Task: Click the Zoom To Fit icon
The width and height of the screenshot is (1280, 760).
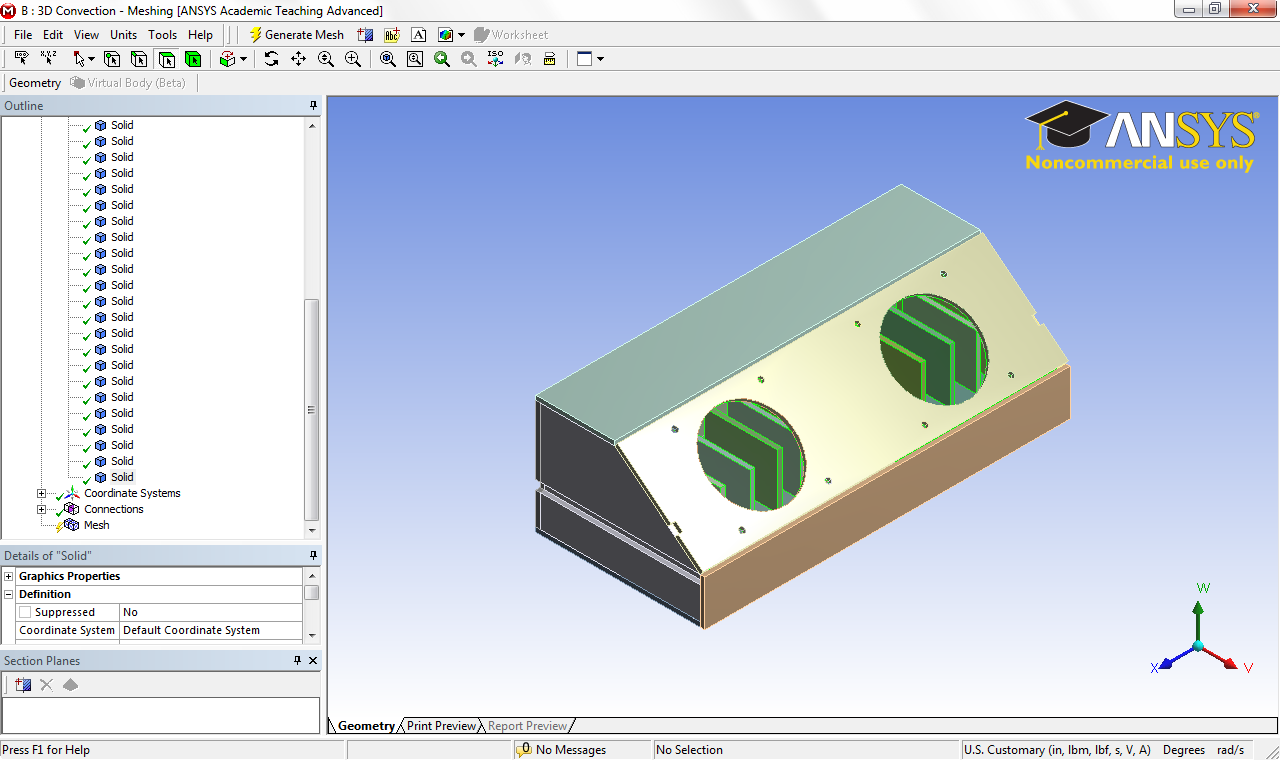Action: (x=388, y=59)
